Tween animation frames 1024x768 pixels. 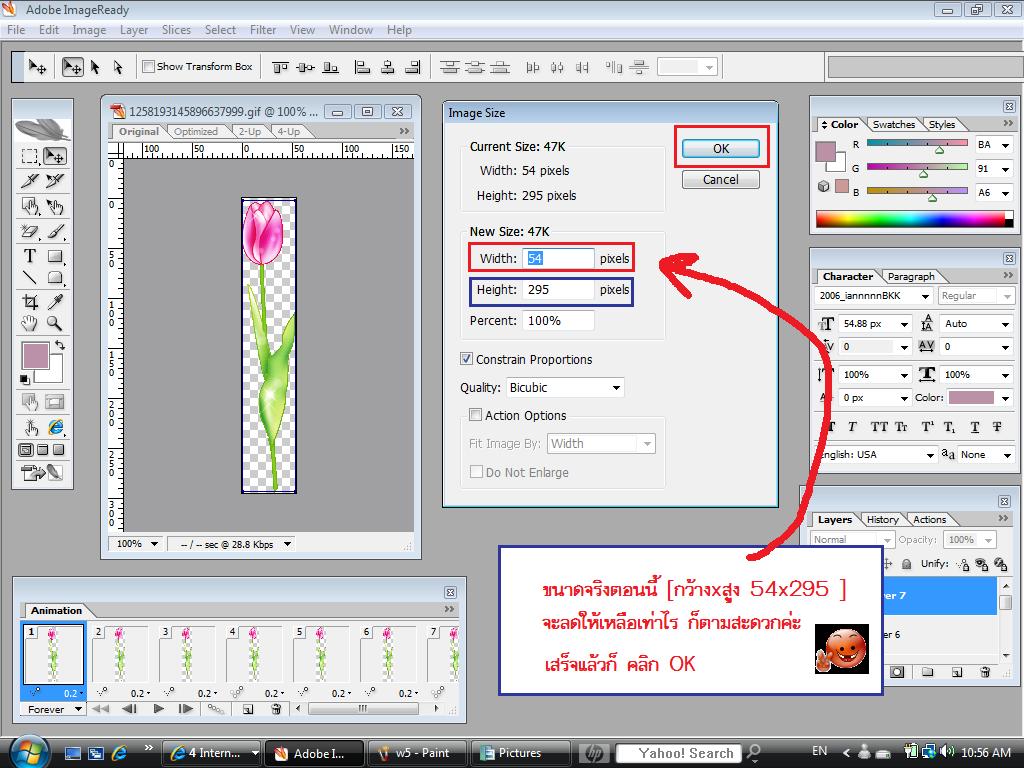(x=215, y=709)
